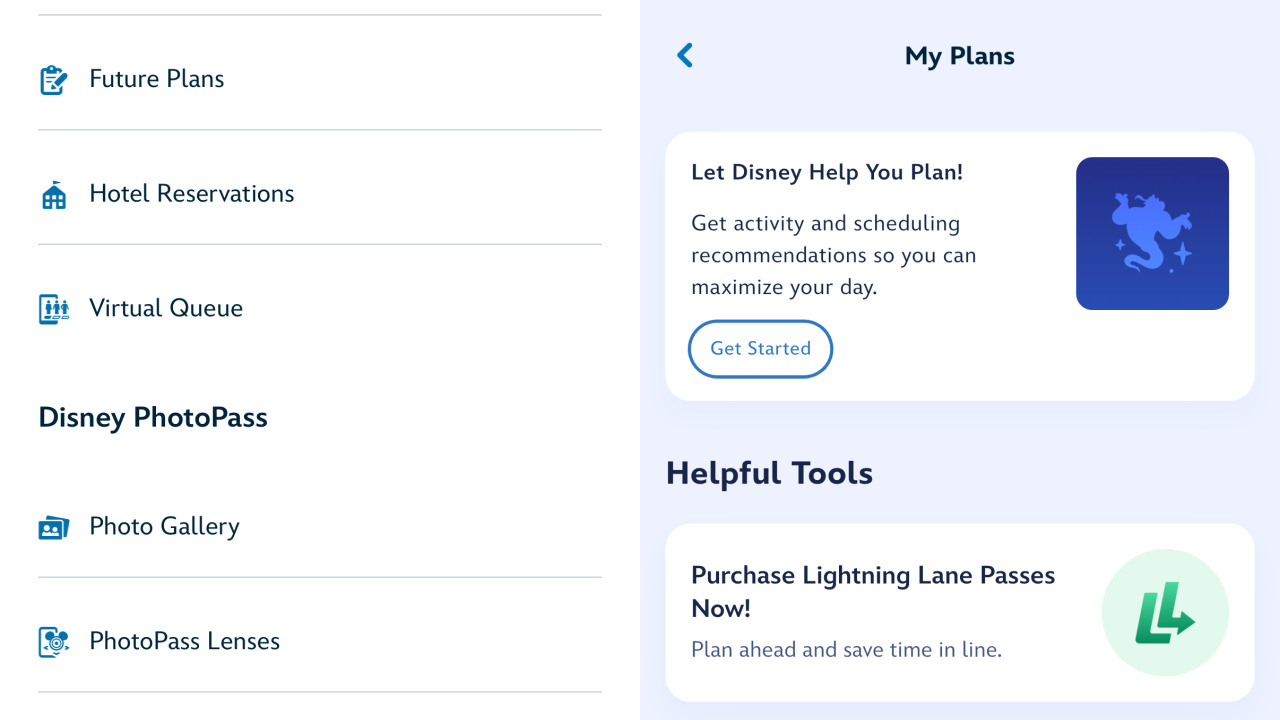Click the Helpful Tools section heading
The image size is (1280, 720).
(x=769, y=473)
